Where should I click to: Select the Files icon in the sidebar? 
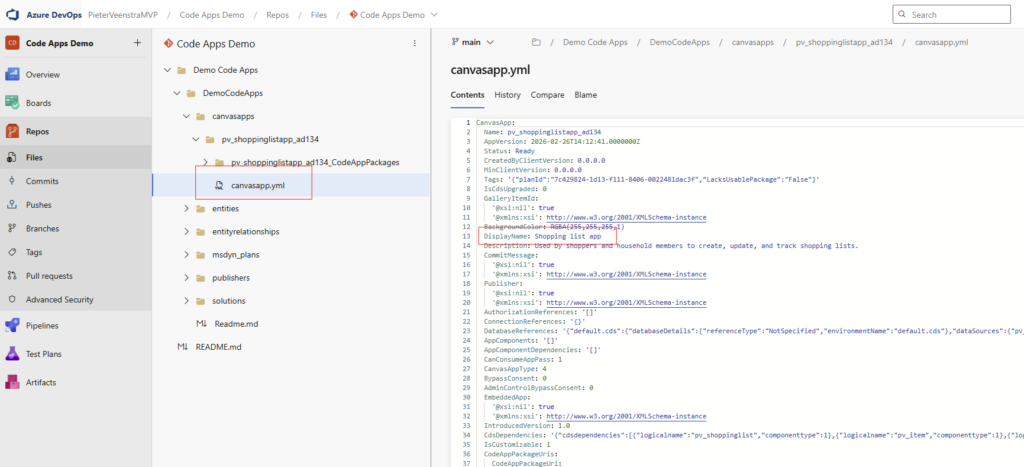click(12, 157)
